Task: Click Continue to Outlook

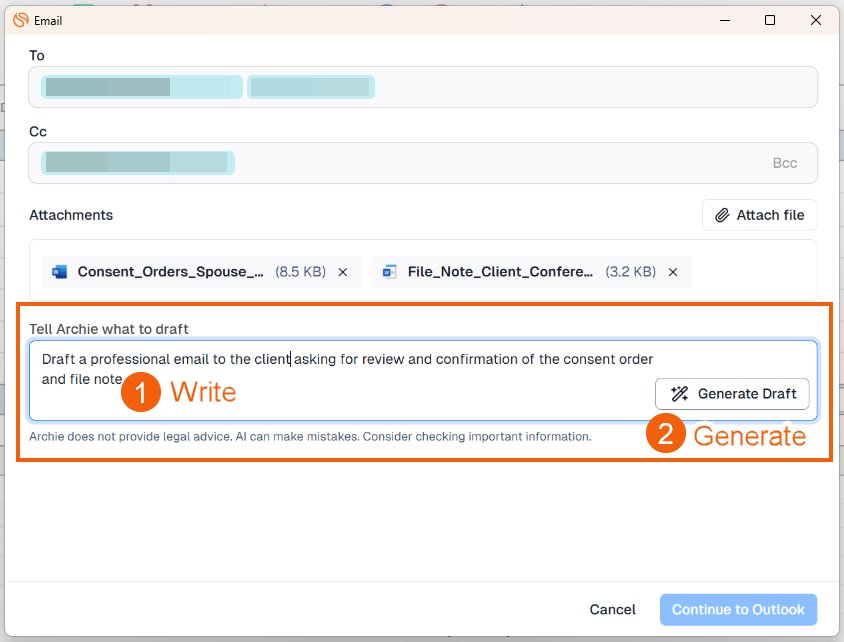Action: (738, 609)
